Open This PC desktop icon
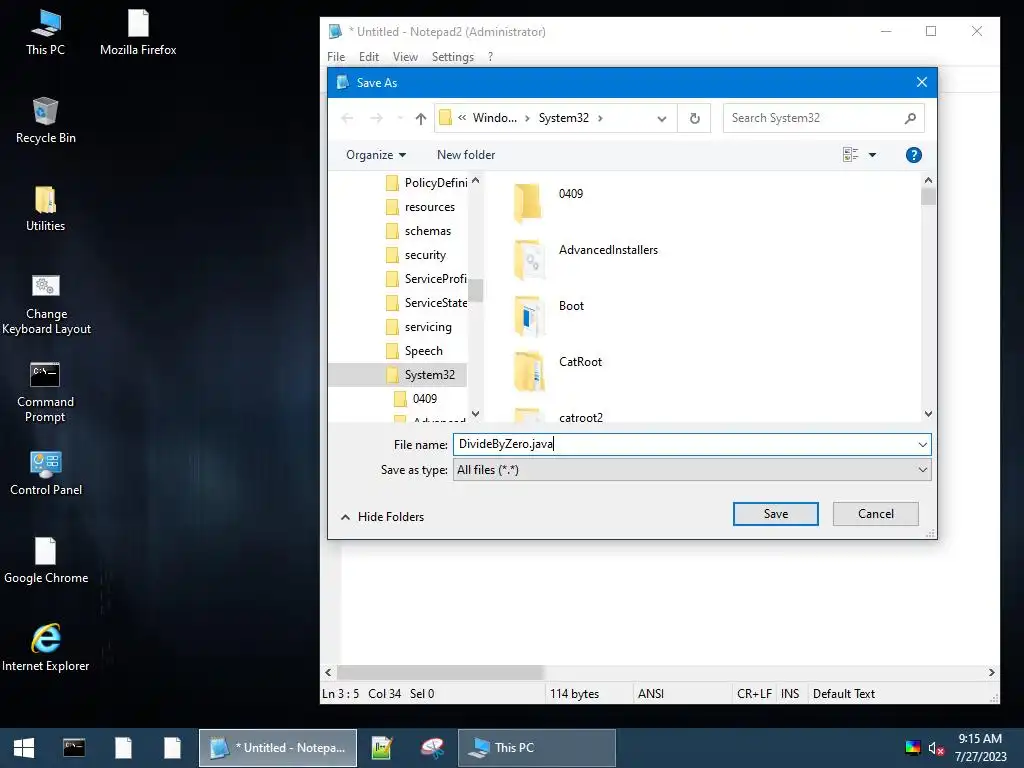 click(x=45, y=33)
